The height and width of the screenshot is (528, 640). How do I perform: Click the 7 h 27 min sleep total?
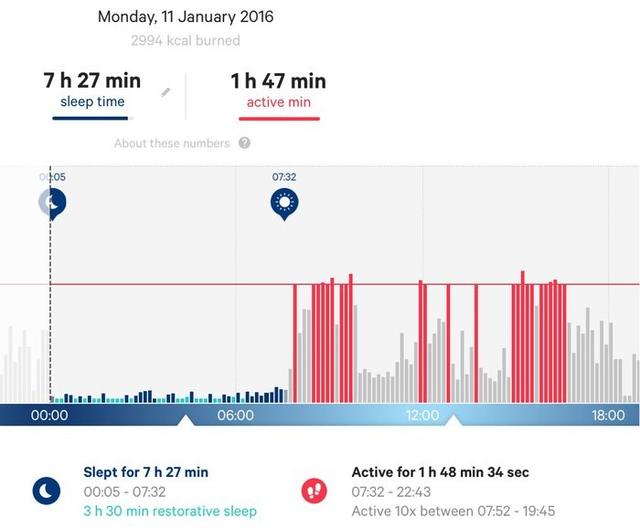point(92,80)
